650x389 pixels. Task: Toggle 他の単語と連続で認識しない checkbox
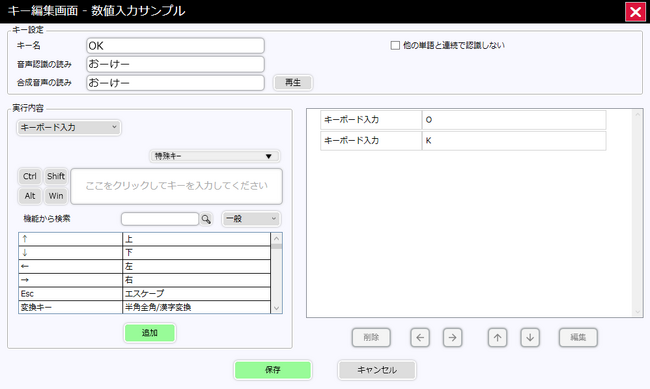click(395, 45)
